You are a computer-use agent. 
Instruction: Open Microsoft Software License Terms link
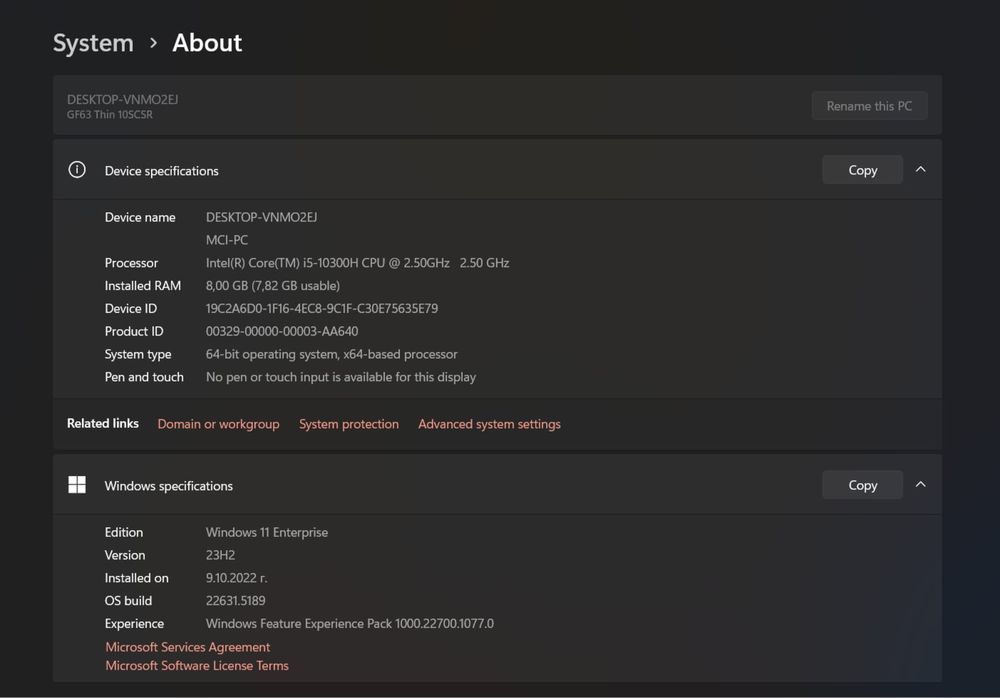pyautogui.click(x=197, y=665)
